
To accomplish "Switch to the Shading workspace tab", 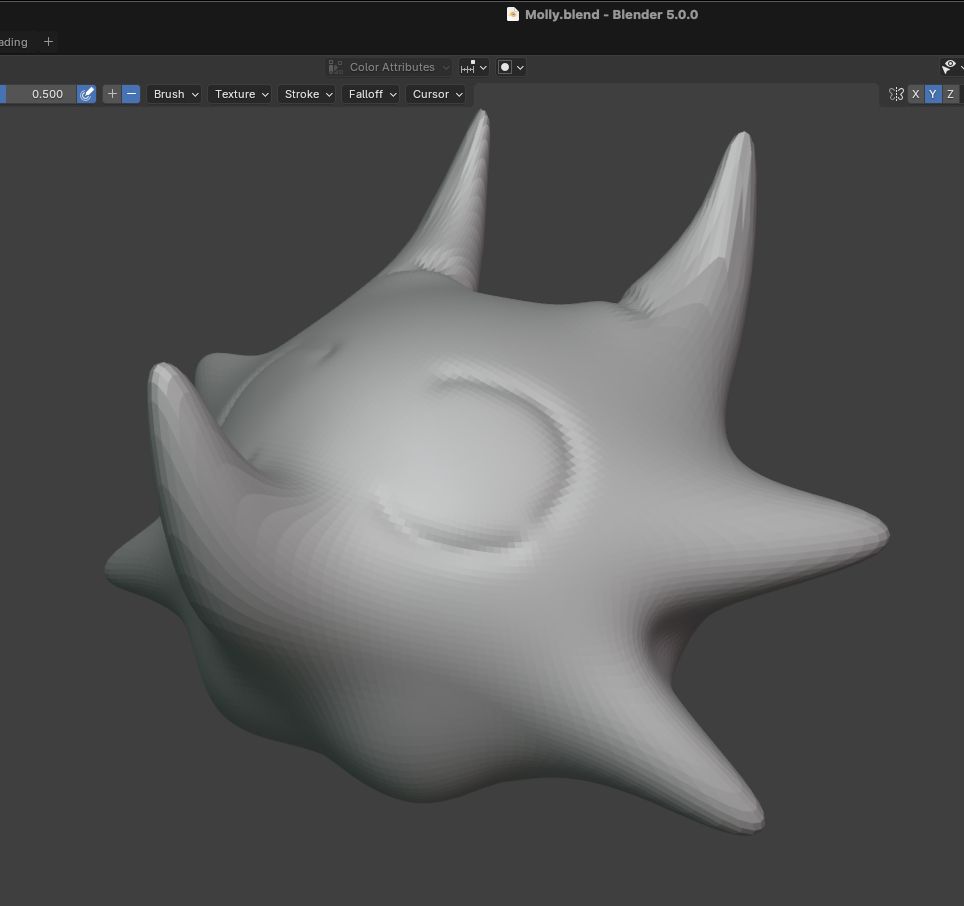I will point(11,42).
